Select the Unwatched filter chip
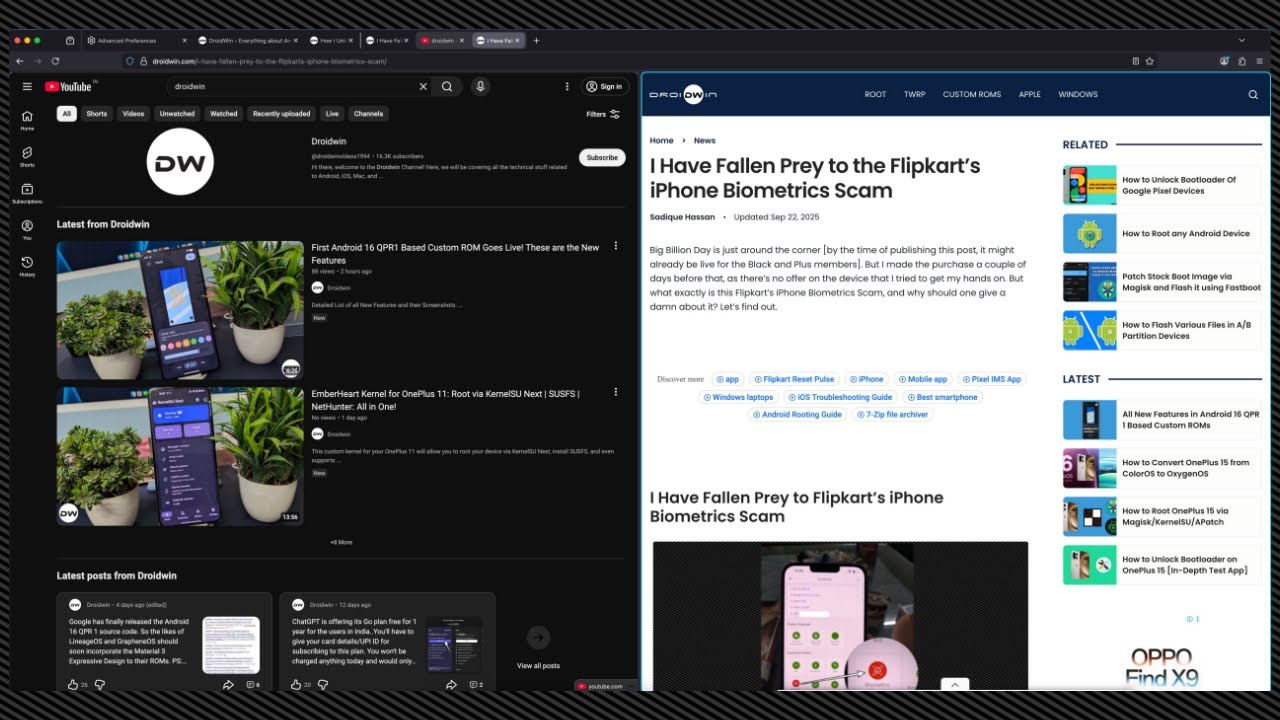 tap(177, 114)
